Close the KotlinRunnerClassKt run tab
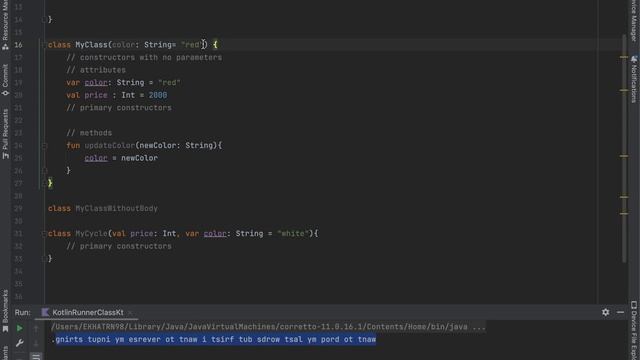The height and width of the screenshot is (360, 640). tap(130, 313)
